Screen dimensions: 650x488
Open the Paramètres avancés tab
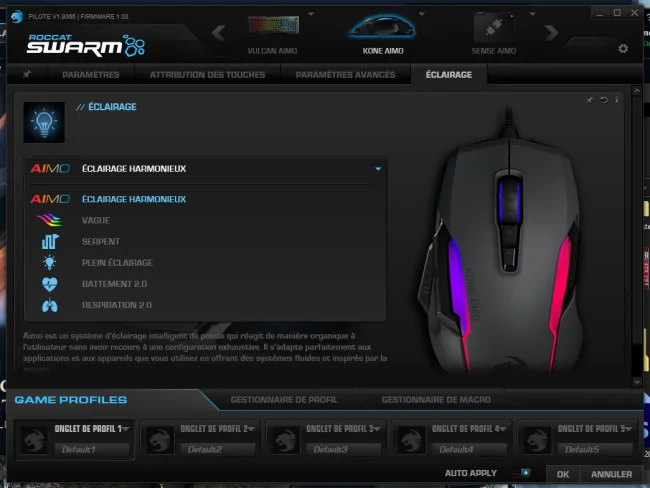[x=345, y=75]
